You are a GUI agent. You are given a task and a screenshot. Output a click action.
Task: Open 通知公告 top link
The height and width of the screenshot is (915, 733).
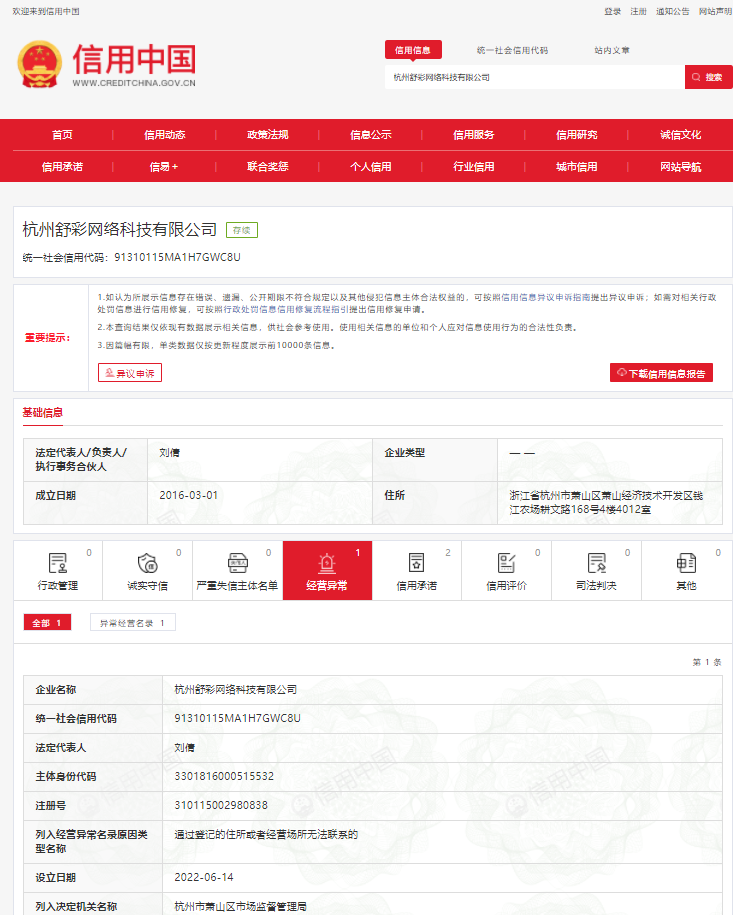pos(673,11)
